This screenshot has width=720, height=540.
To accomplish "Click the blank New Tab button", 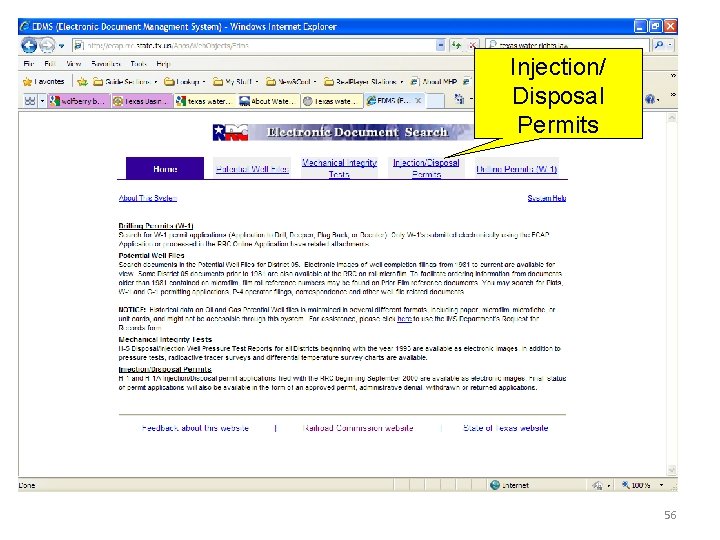I will click(x=435, y=101).
